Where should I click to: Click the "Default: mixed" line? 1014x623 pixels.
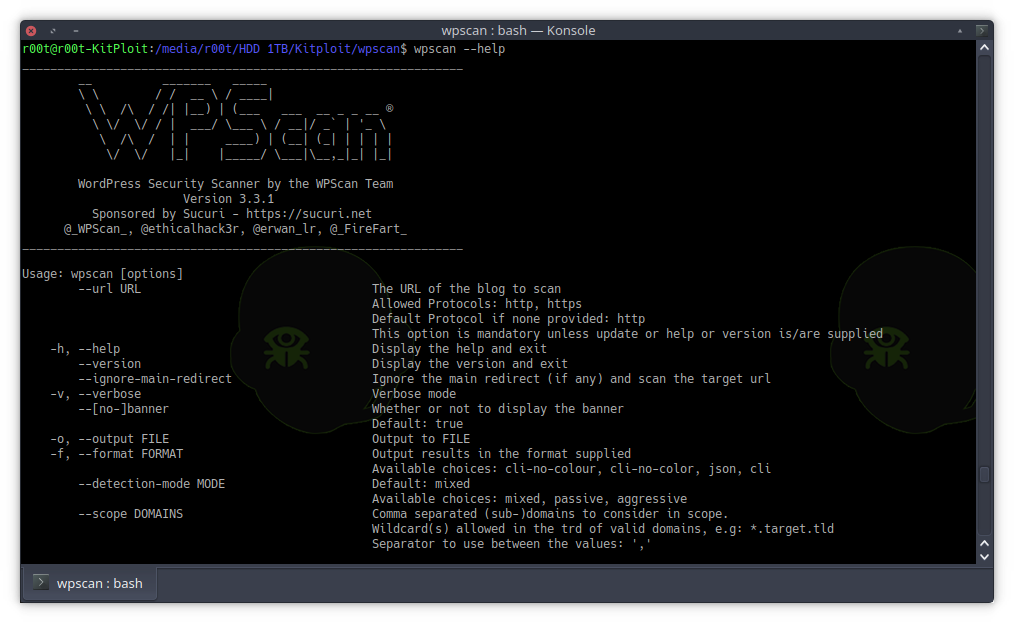(x=421, y=483)
